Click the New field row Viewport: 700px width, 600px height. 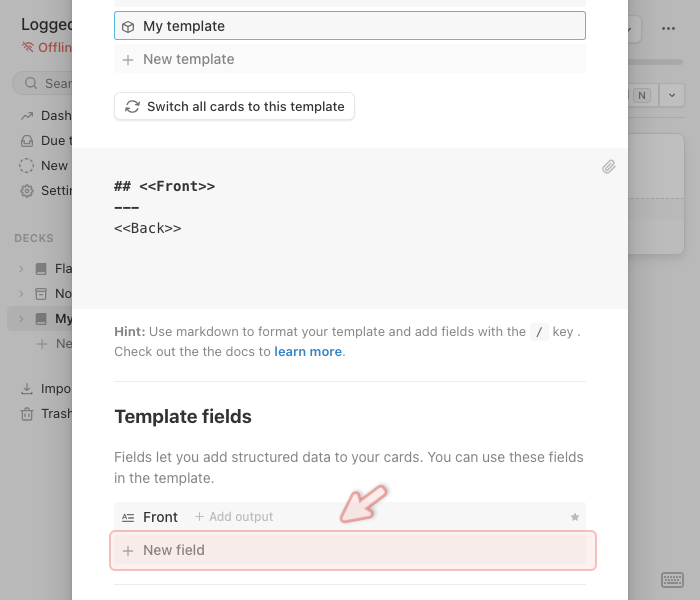[350, 550]
